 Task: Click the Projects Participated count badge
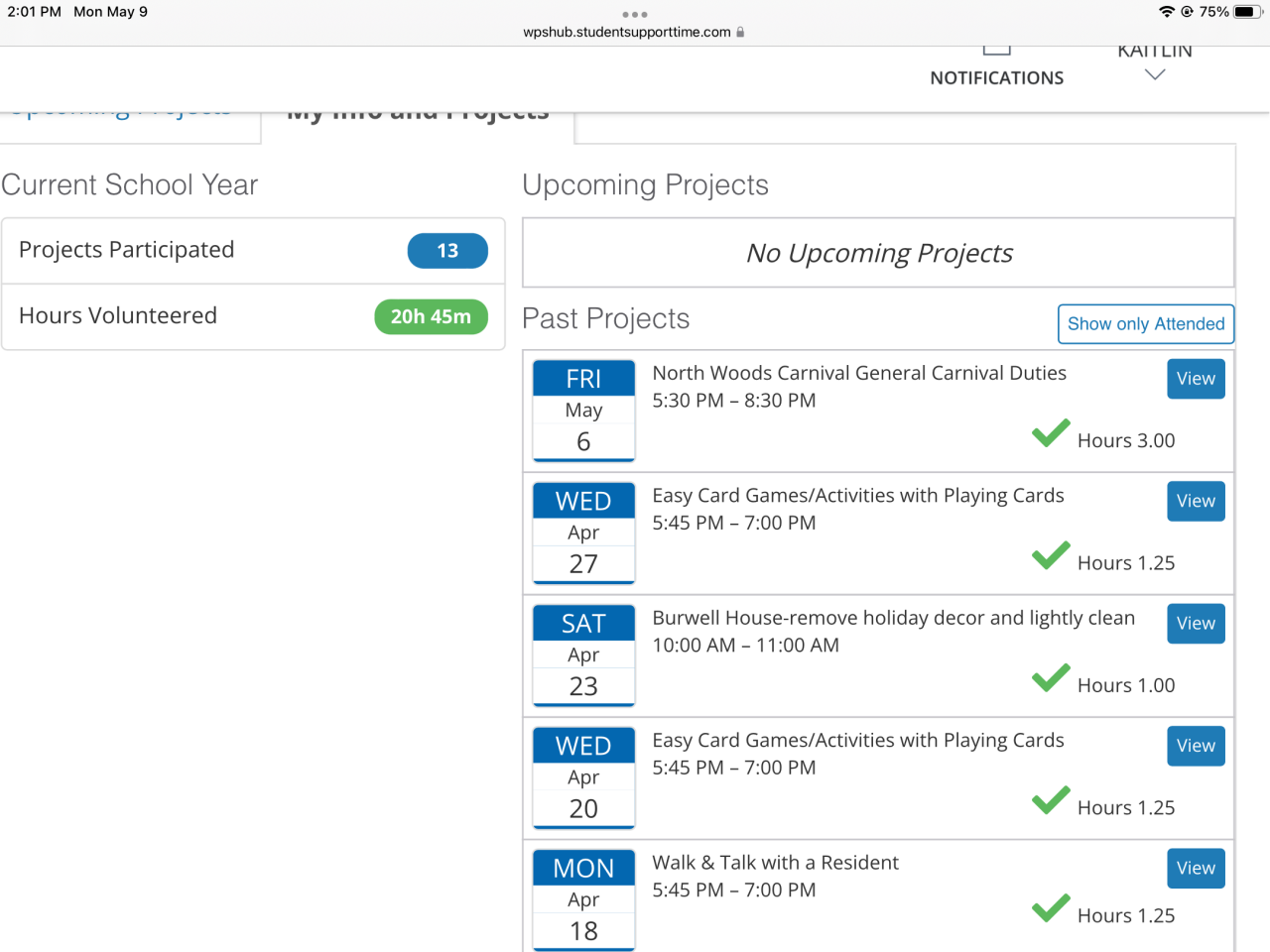(447, 251)
